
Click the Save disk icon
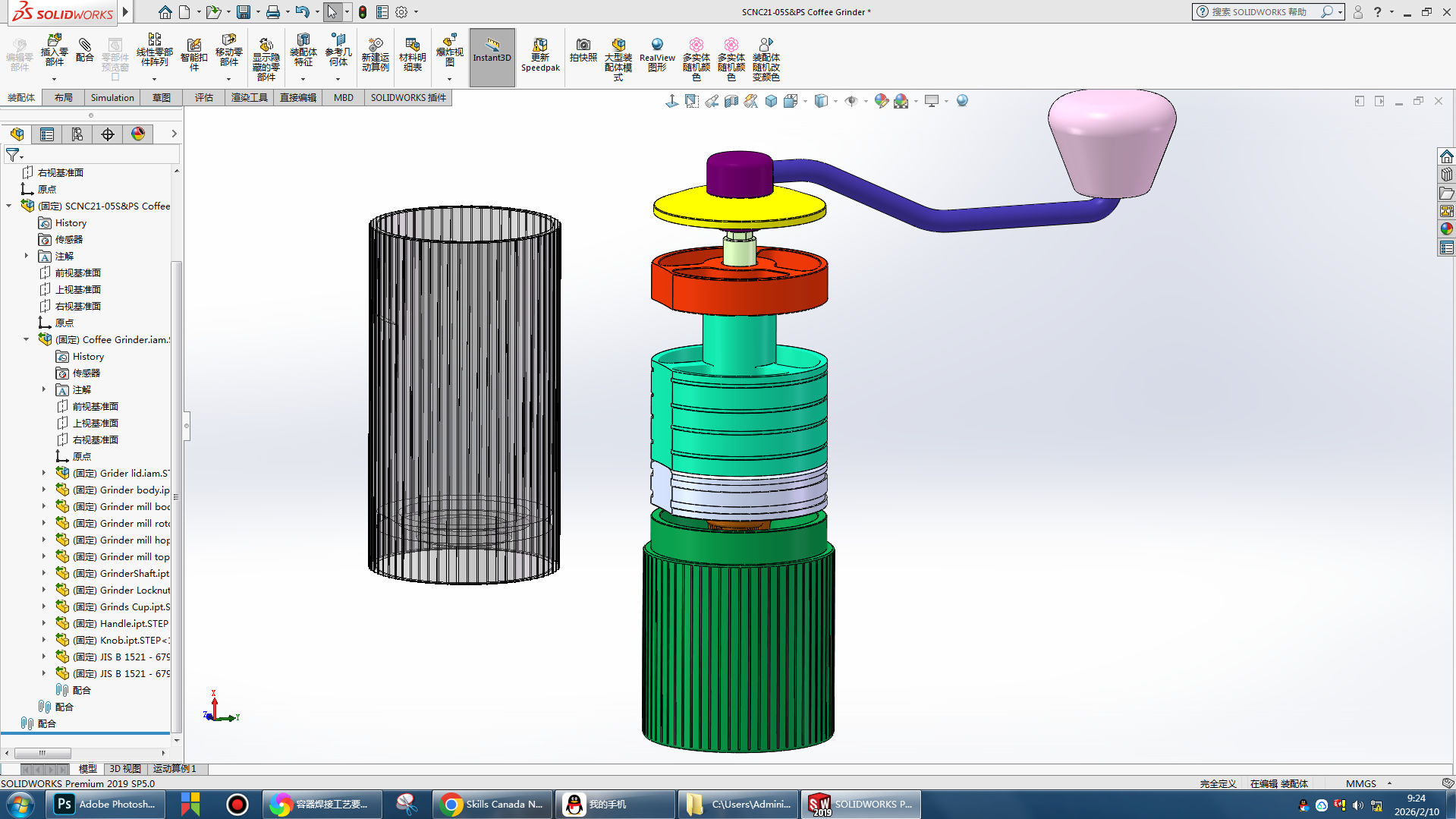pos(244,12)
